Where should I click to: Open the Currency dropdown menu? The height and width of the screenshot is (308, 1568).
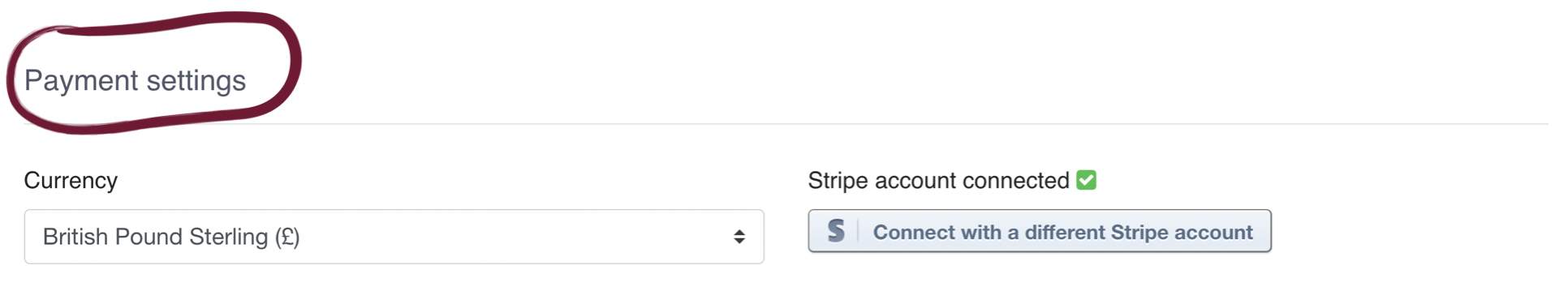[x=394, y=237]
